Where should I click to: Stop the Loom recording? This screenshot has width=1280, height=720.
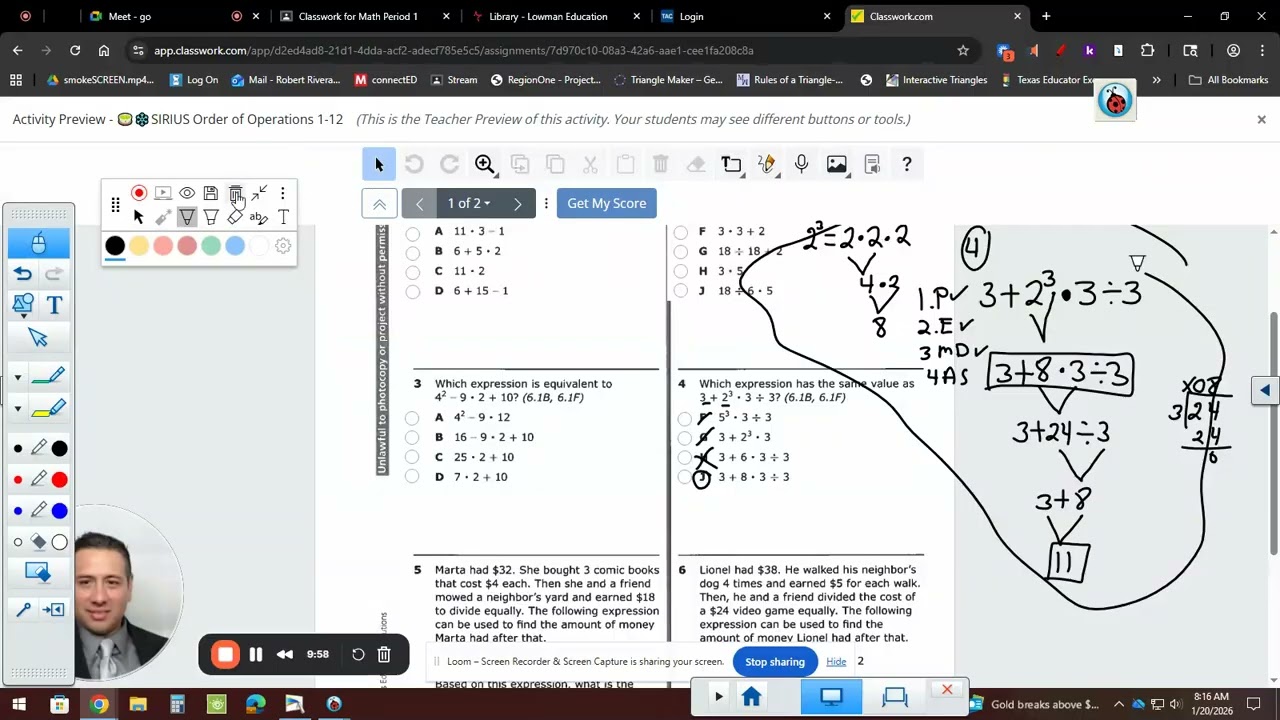coord(225,655)
